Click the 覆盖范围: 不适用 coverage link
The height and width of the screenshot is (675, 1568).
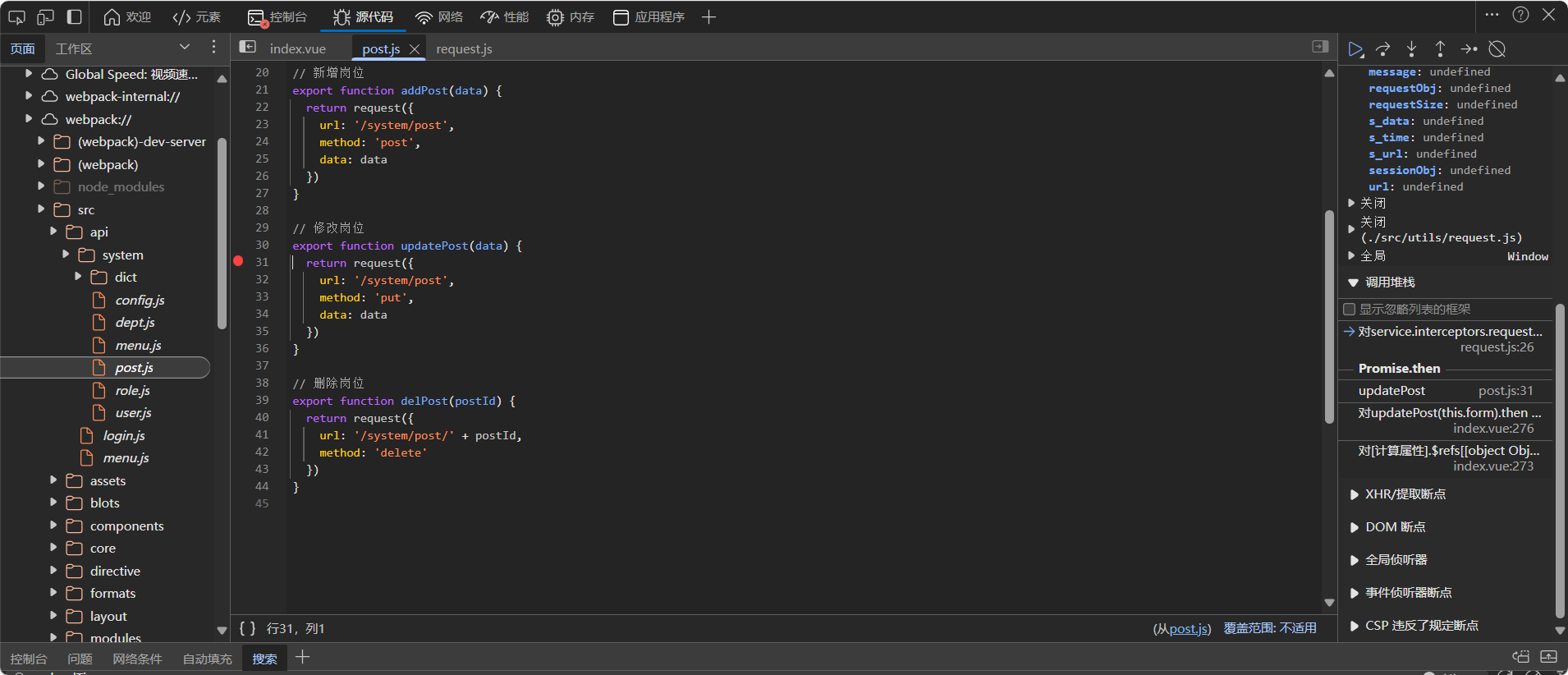[1270, 628]
